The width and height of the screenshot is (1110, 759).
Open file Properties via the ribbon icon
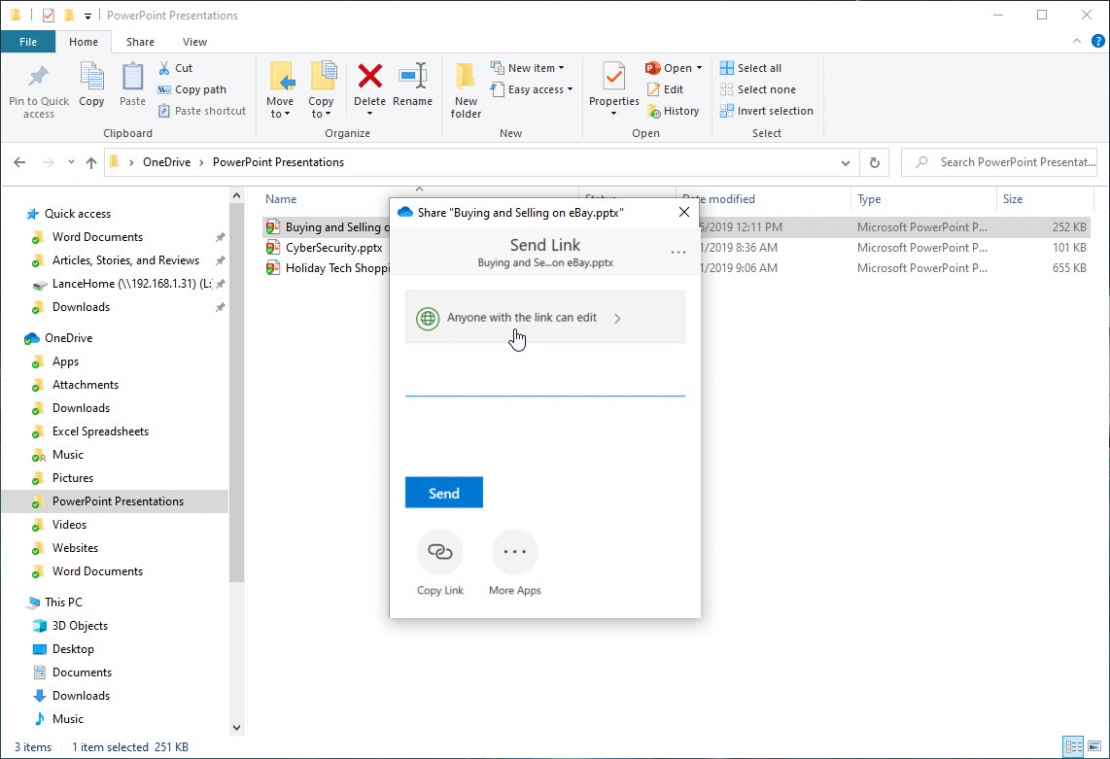click(x=613, y=88)
